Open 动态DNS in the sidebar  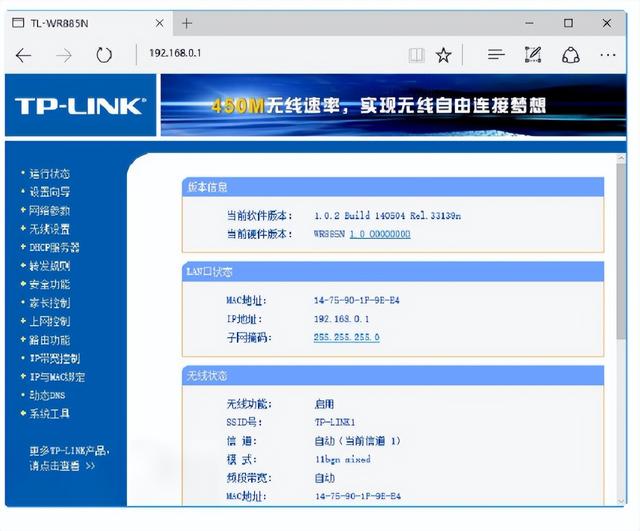tap(47, 395)
